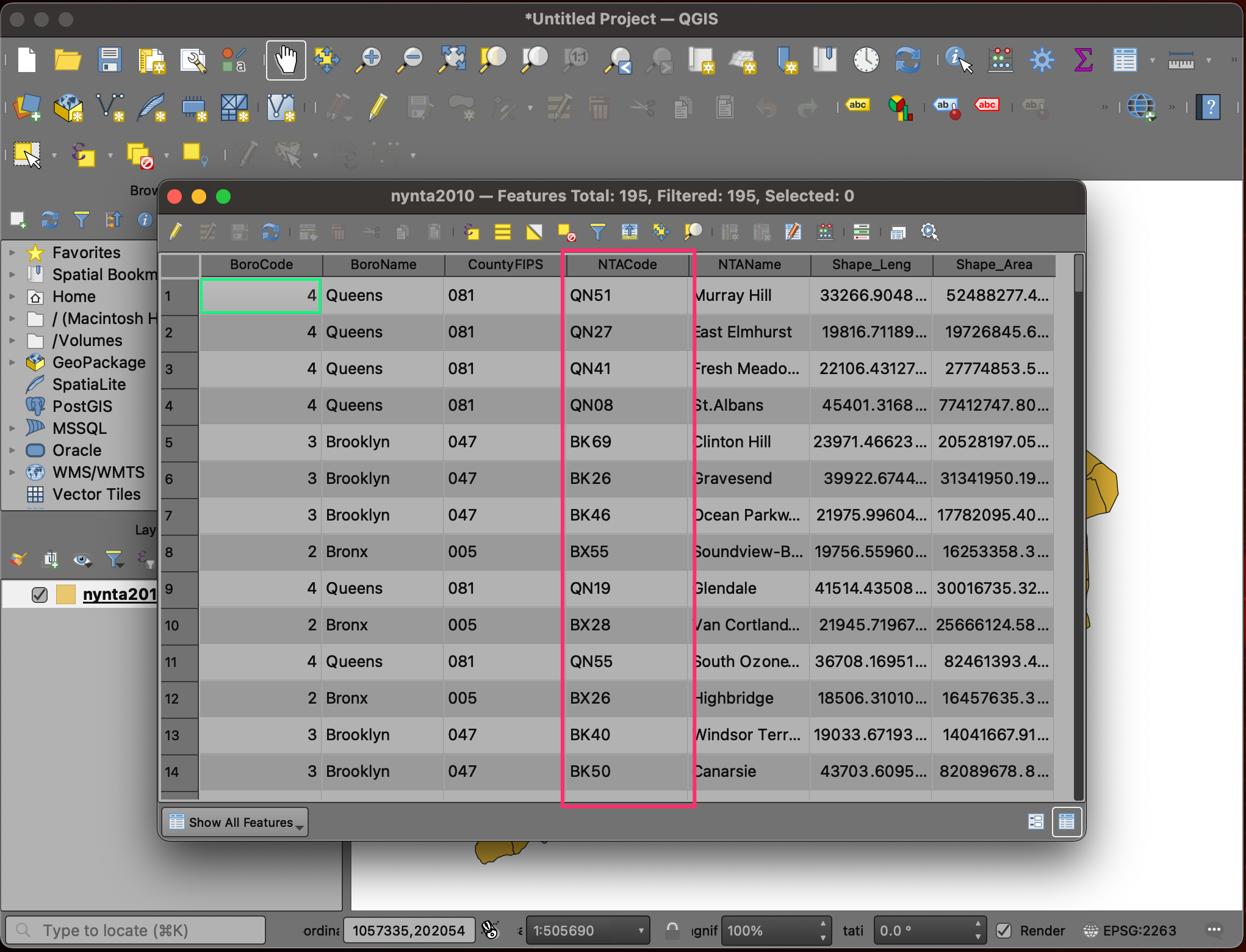
Task: Sort by the BoroName column header
Action: click(383, 264)
